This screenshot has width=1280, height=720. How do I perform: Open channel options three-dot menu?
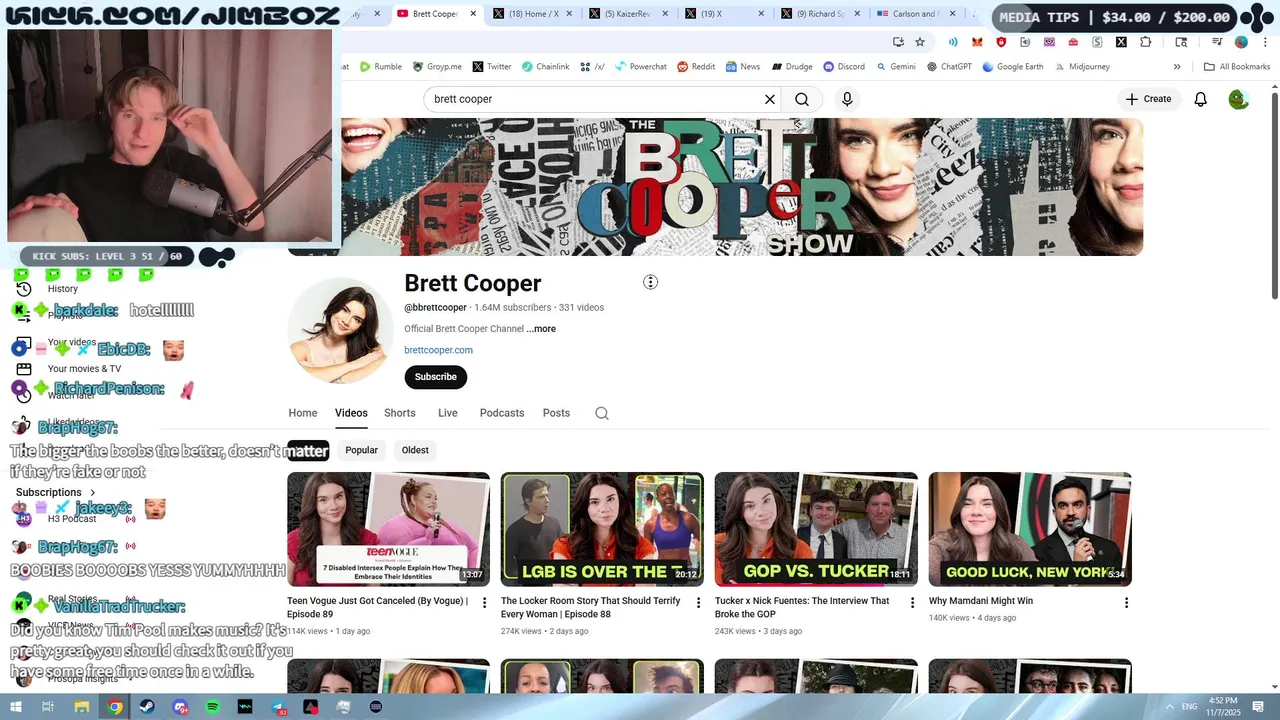650,282
